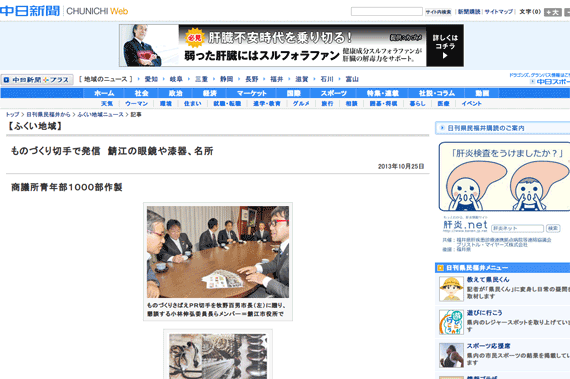Select 富山 regional news
Screen dimensions: 570x379
pyautogui.click(x=352, y=79)
